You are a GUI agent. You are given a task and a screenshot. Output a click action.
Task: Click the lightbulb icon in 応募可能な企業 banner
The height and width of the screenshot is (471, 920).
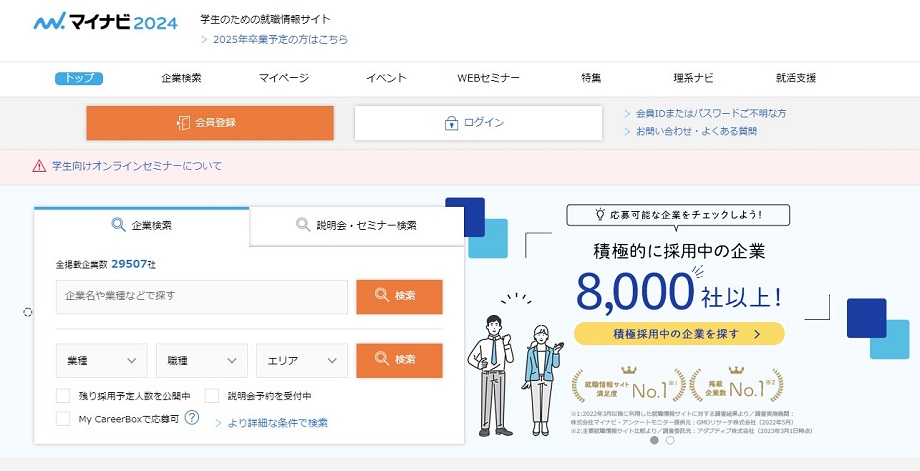click(x=600, y=215)
